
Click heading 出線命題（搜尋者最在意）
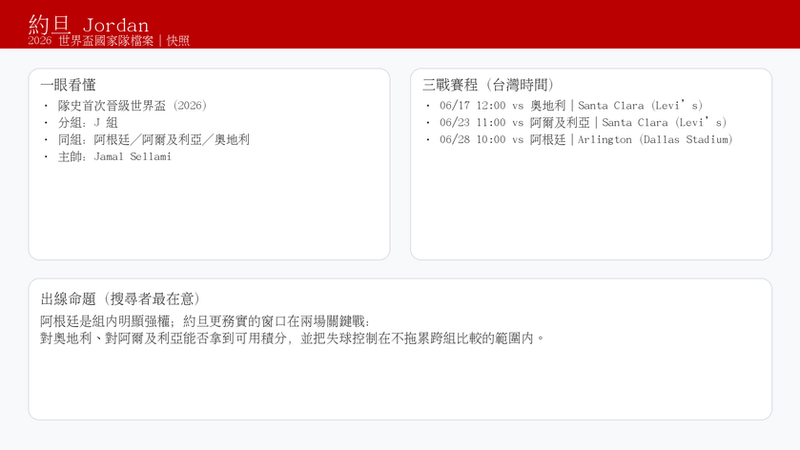120,298
